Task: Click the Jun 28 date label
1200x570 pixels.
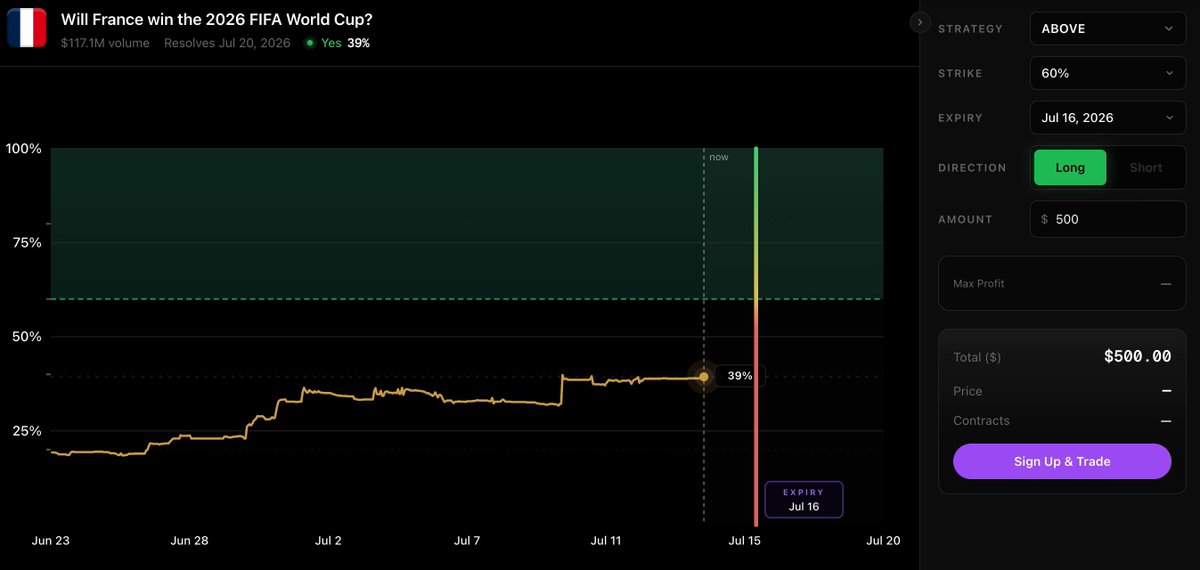Action: (189, 540)
